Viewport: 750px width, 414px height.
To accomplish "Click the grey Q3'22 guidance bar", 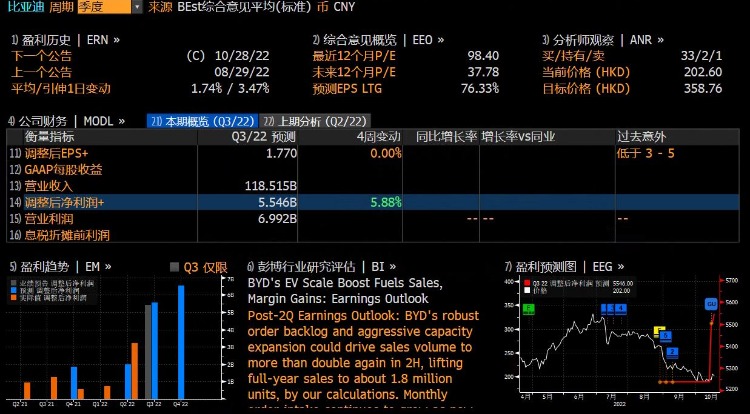I will (148, 351).
